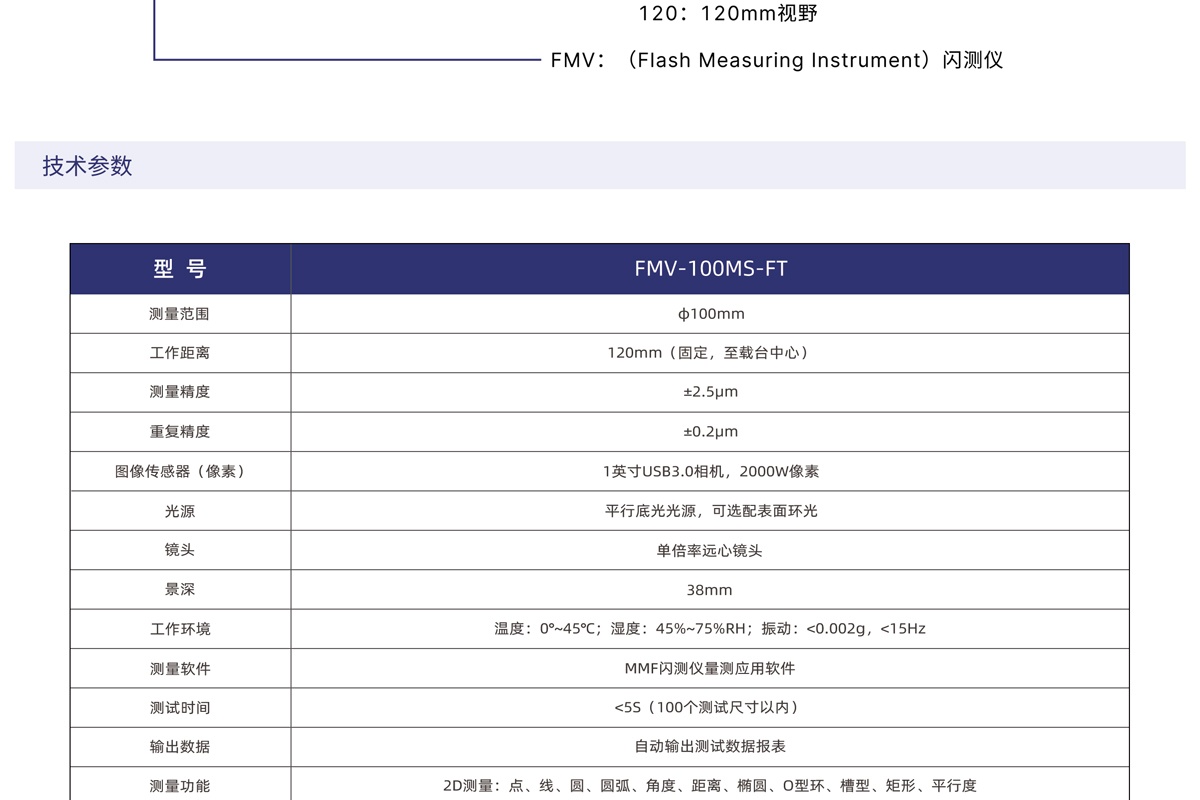
Task: Select the '测量范围' row label
Action: coord(180,314)
